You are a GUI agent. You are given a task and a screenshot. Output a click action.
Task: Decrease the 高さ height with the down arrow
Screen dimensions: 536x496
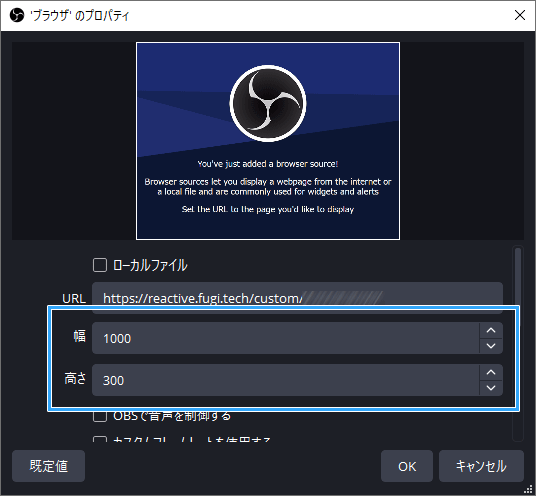click(x=491, y=388)
